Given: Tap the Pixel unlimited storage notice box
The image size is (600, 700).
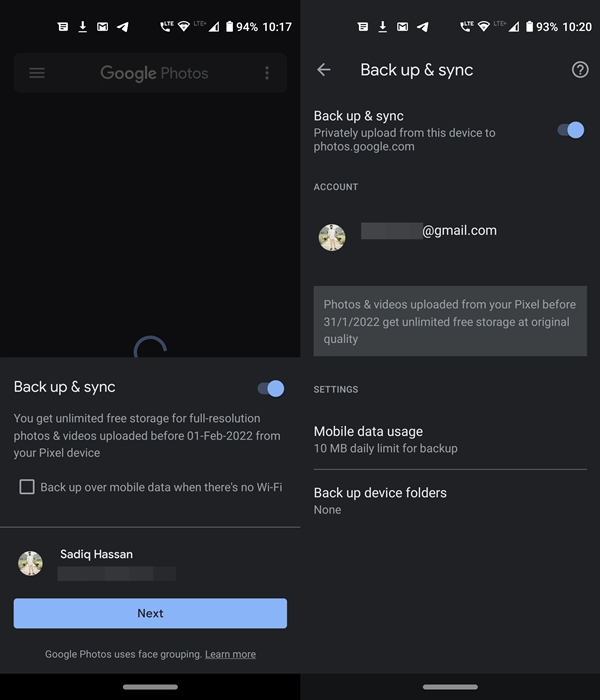Looking at the screenshot, I should point(449,322).
